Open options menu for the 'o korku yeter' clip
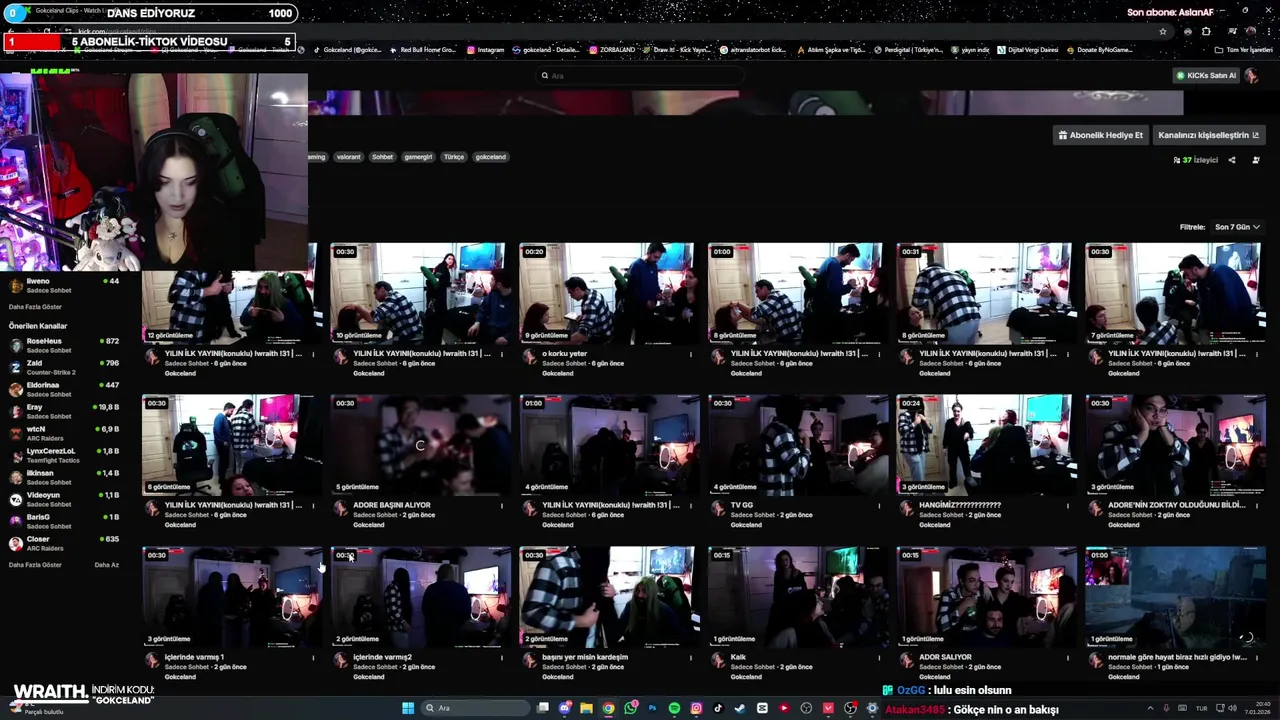The width and height of the screenshot is (1280, 720). [690, 354]
